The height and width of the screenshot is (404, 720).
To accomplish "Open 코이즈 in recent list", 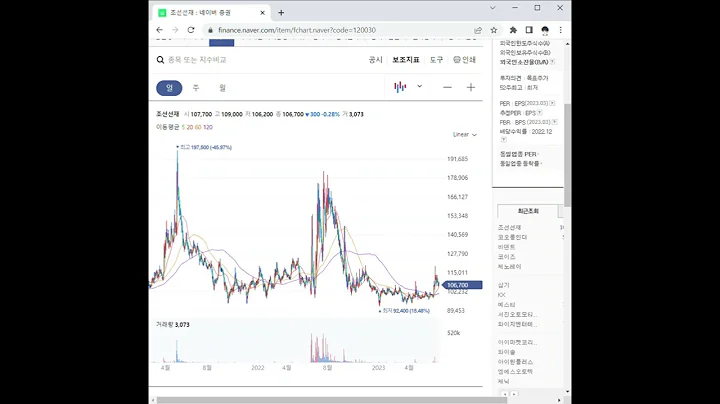I will (506, 257).
